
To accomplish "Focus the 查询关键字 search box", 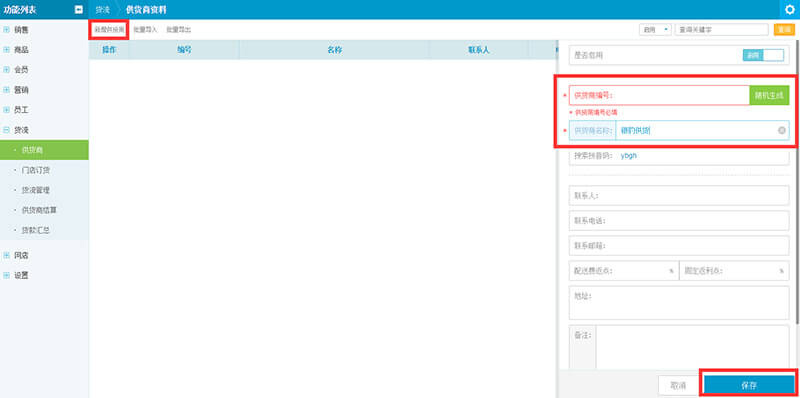I will 721,30.
